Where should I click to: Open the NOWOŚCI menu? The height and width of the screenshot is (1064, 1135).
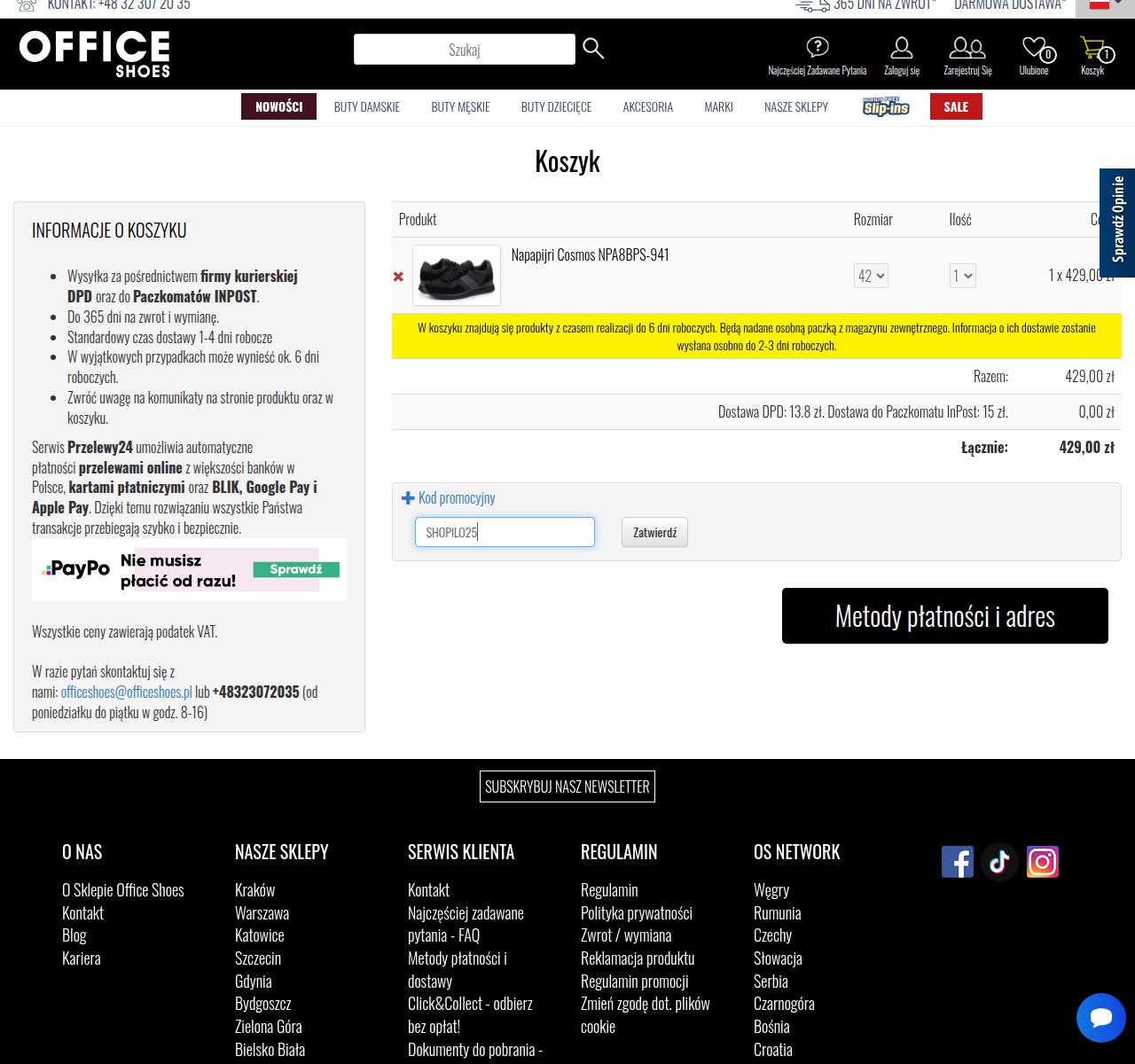click(x=279, y=106)
